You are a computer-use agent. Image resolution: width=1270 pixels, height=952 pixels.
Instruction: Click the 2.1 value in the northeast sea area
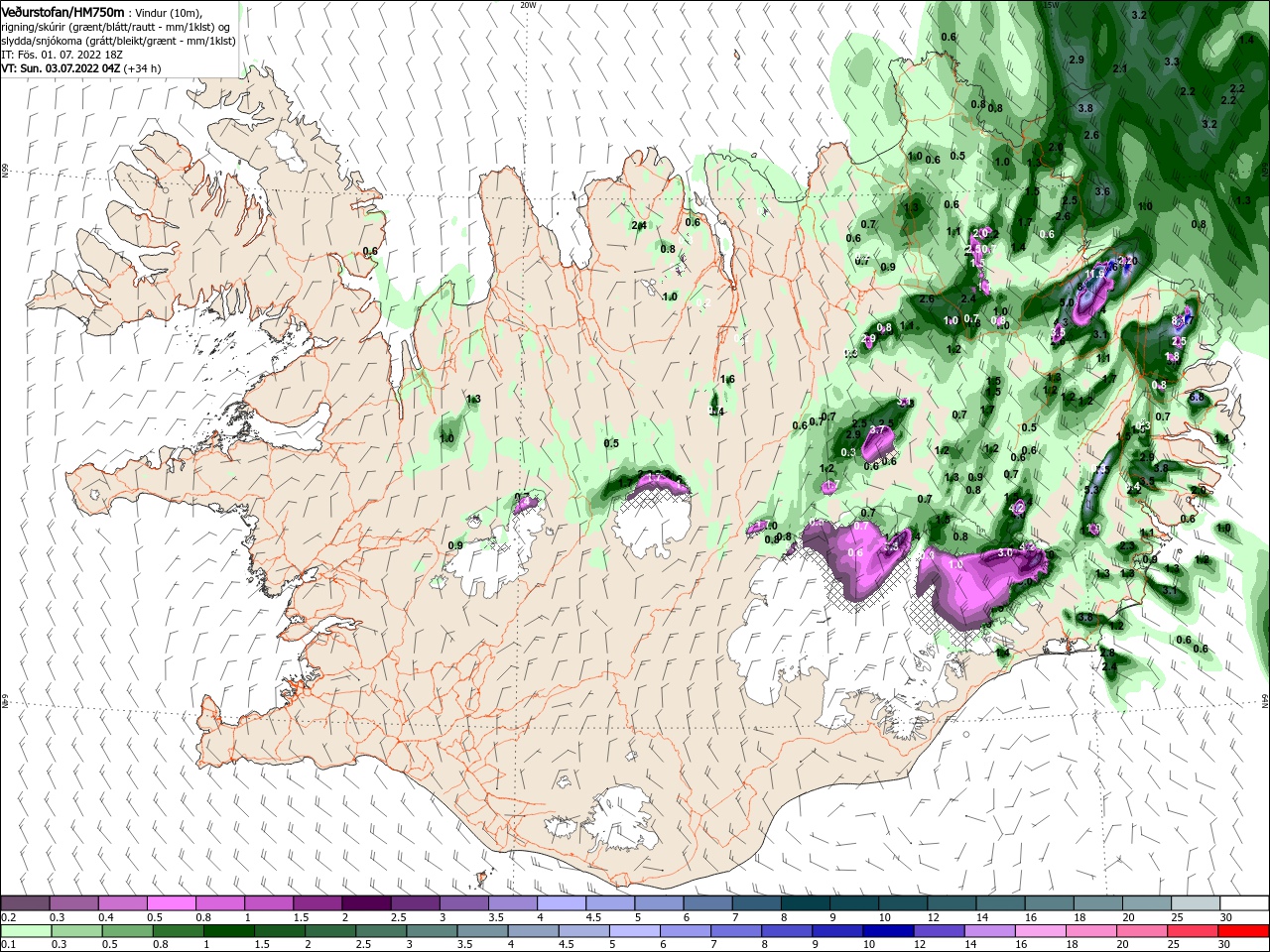(x=1120, y=68)
